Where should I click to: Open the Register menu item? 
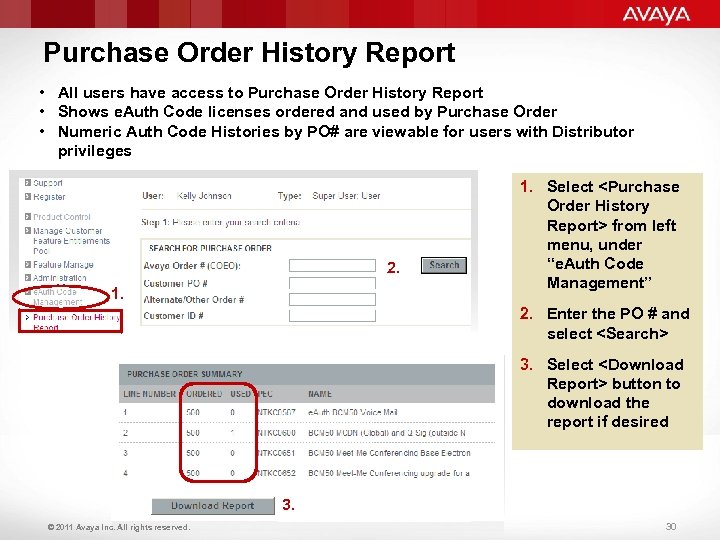pyautogui.click(x=49, y=197)
